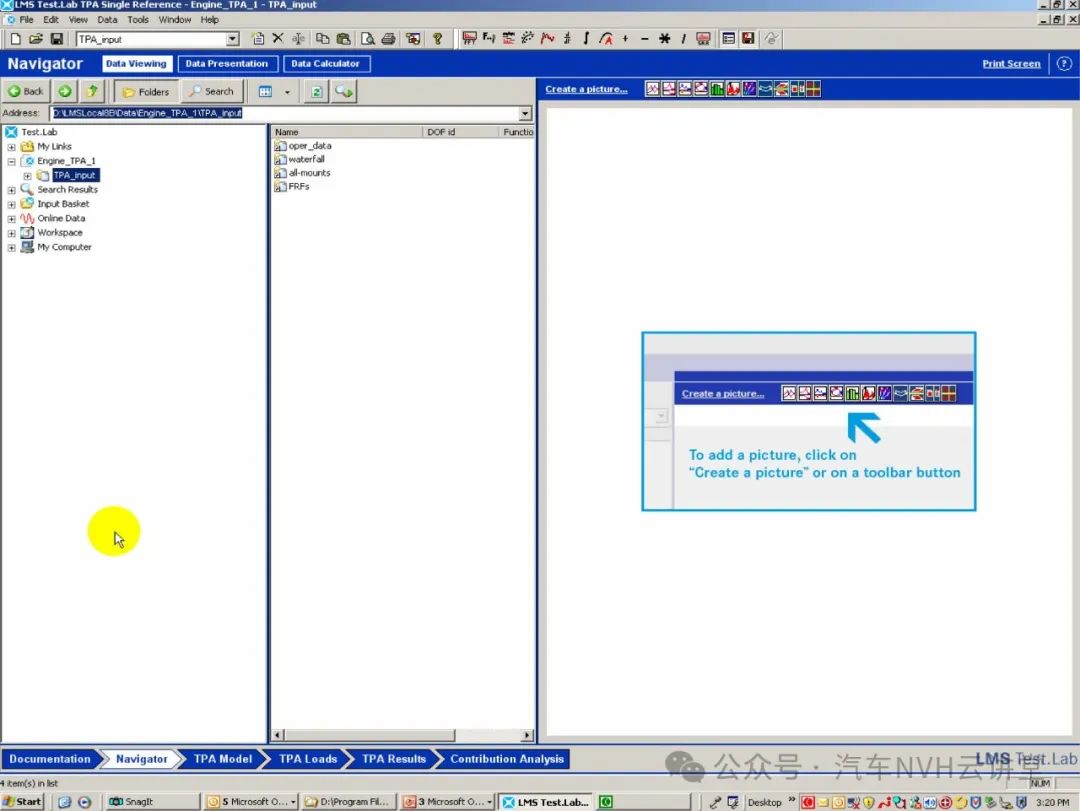Collapse the Engine_TPA_1 tree node
Viewport: 1080px width, 811px height.
click(12, 161)
